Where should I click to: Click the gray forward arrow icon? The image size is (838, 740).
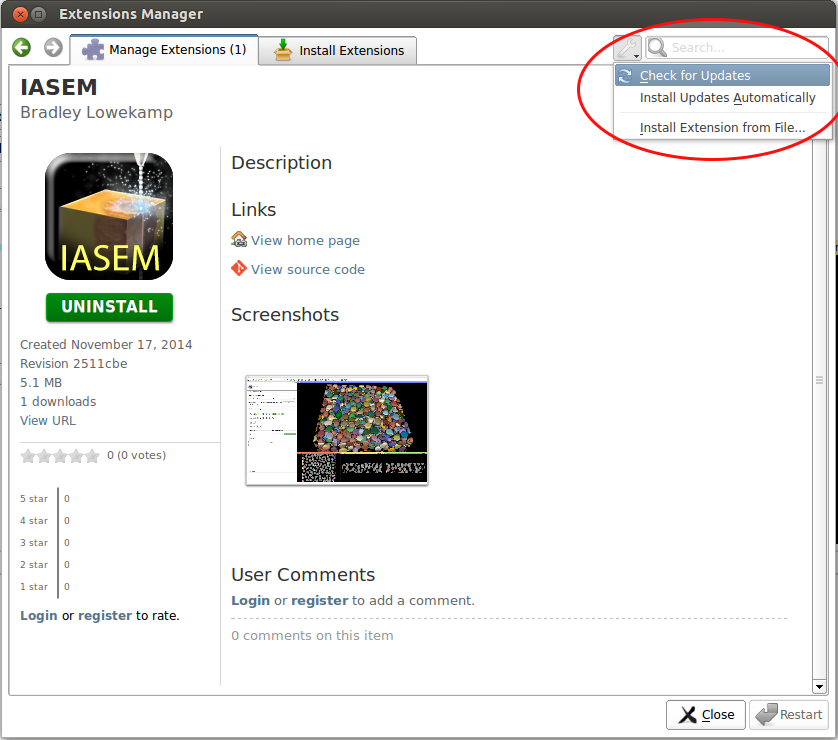click(53, 48)
